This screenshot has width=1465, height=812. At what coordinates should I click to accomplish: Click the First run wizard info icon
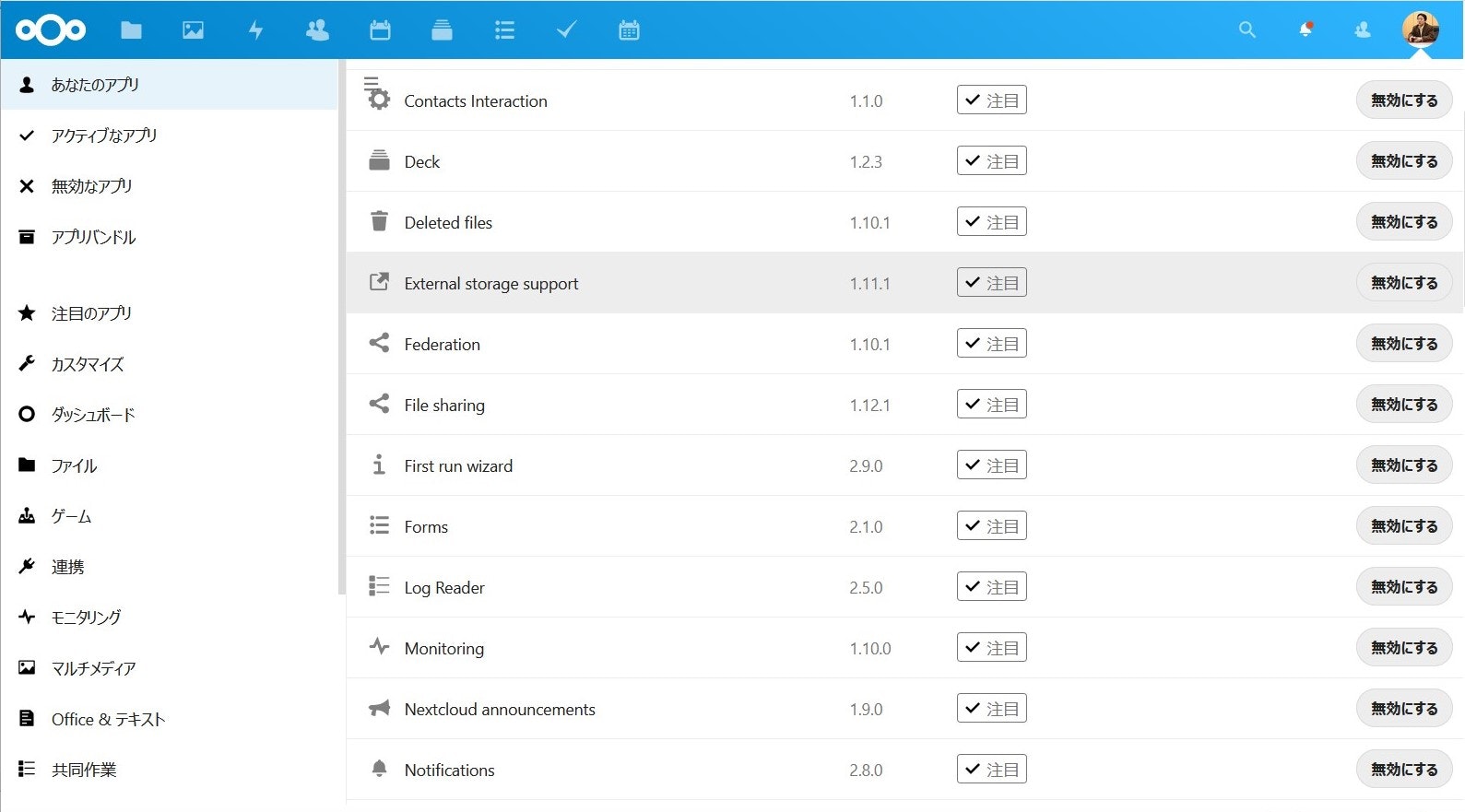[x=379, y=465]
